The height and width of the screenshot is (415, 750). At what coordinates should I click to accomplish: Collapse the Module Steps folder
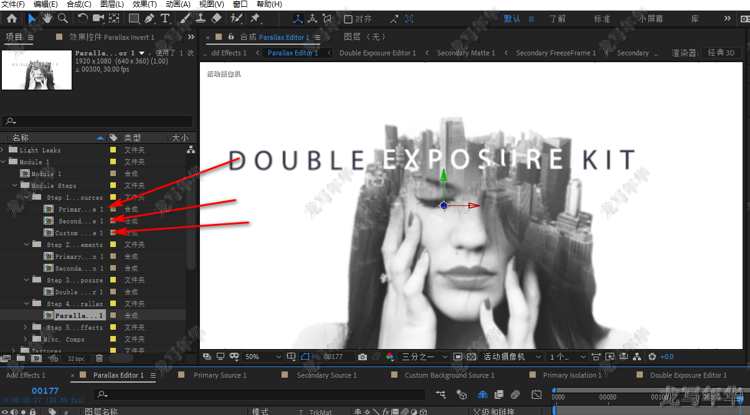[x=15, y=186]
